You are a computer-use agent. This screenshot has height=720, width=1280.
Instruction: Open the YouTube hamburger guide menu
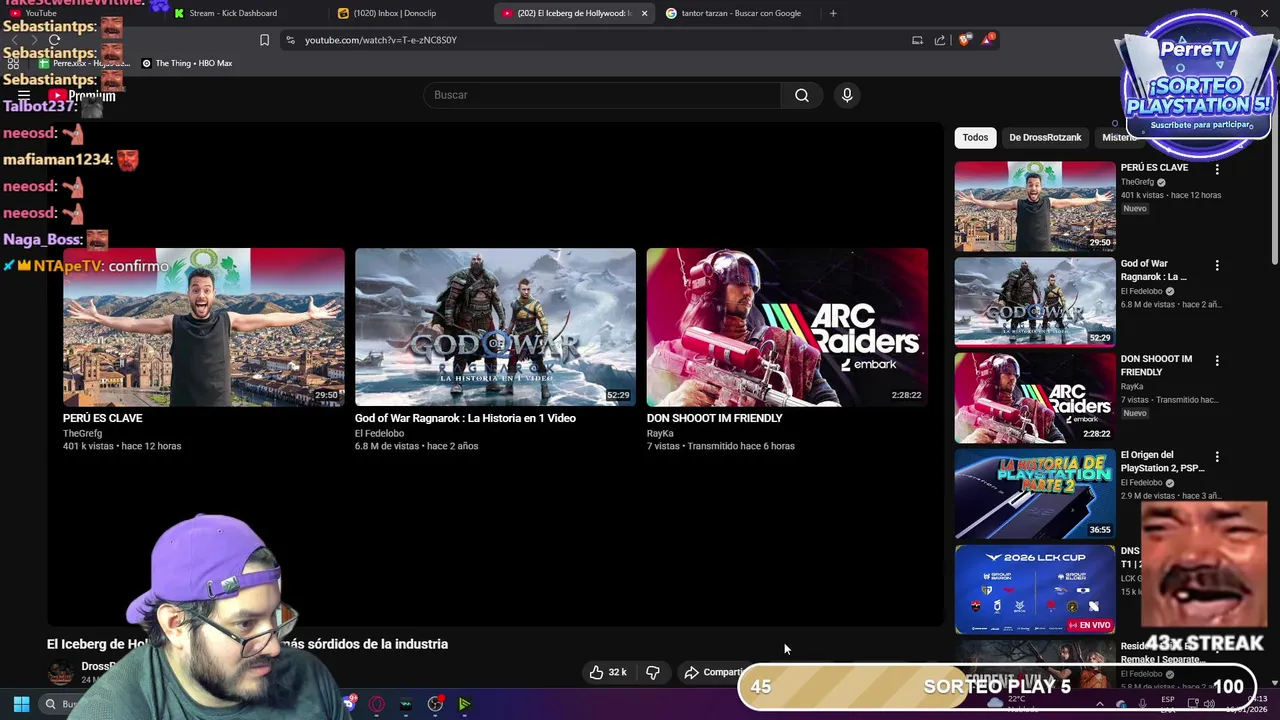click(24, 96)
